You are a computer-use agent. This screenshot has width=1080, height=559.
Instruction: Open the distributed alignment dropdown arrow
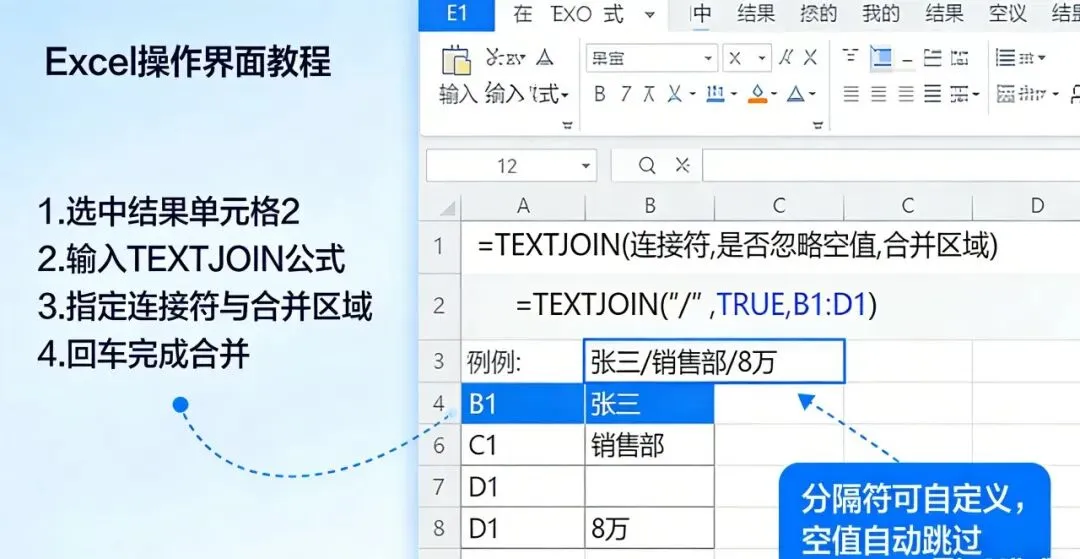click(975, 94)
